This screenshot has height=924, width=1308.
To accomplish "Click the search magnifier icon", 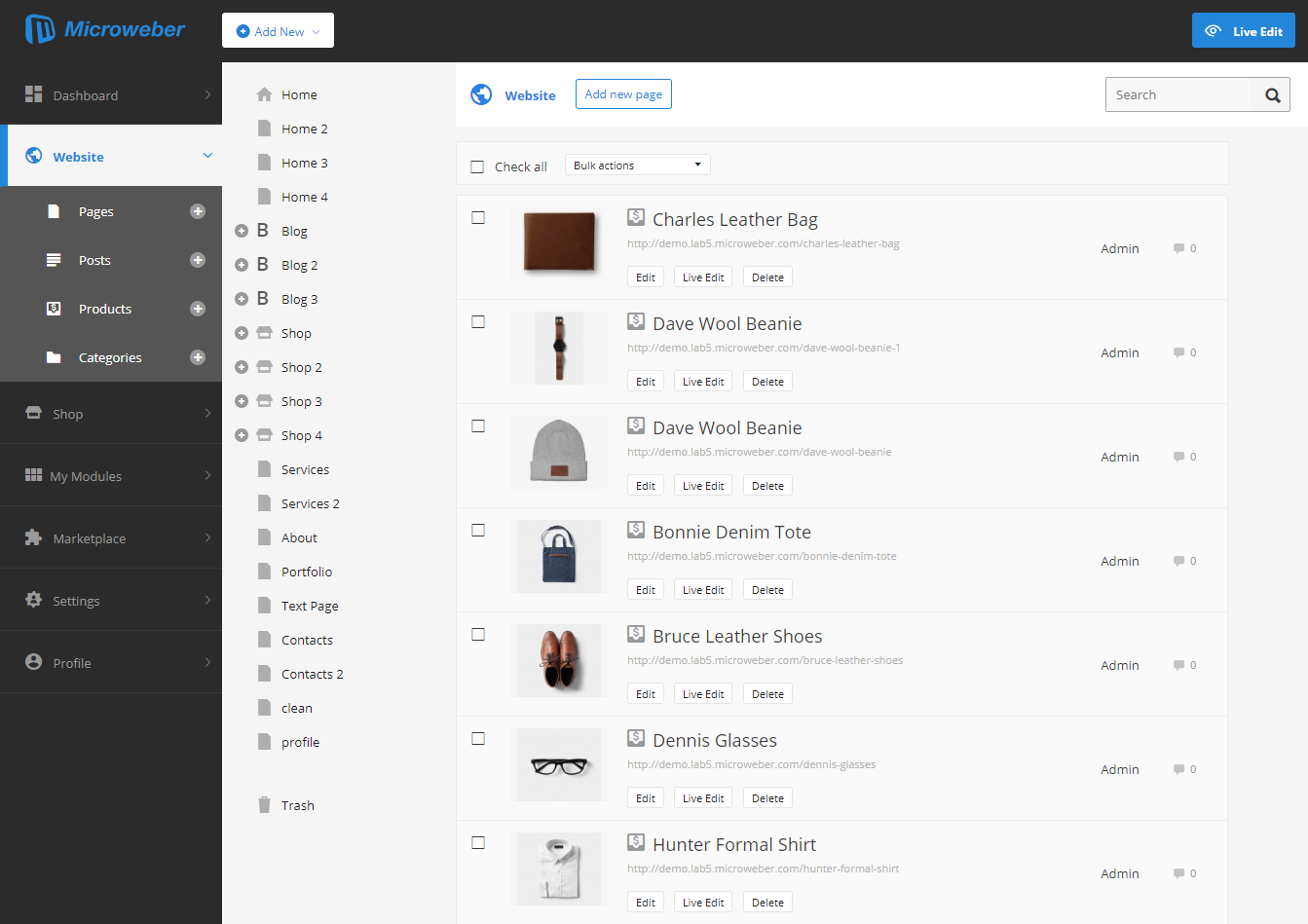I will point(1272,95).
